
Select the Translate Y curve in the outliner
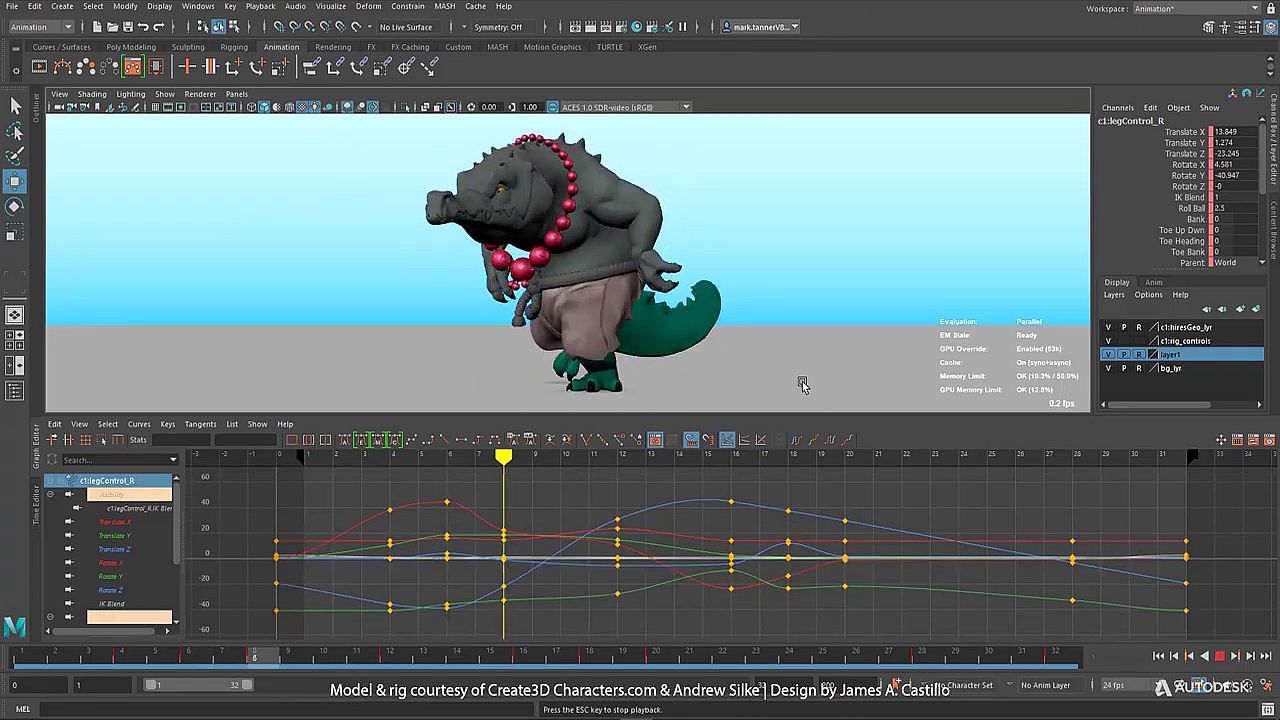click(115, 536)
